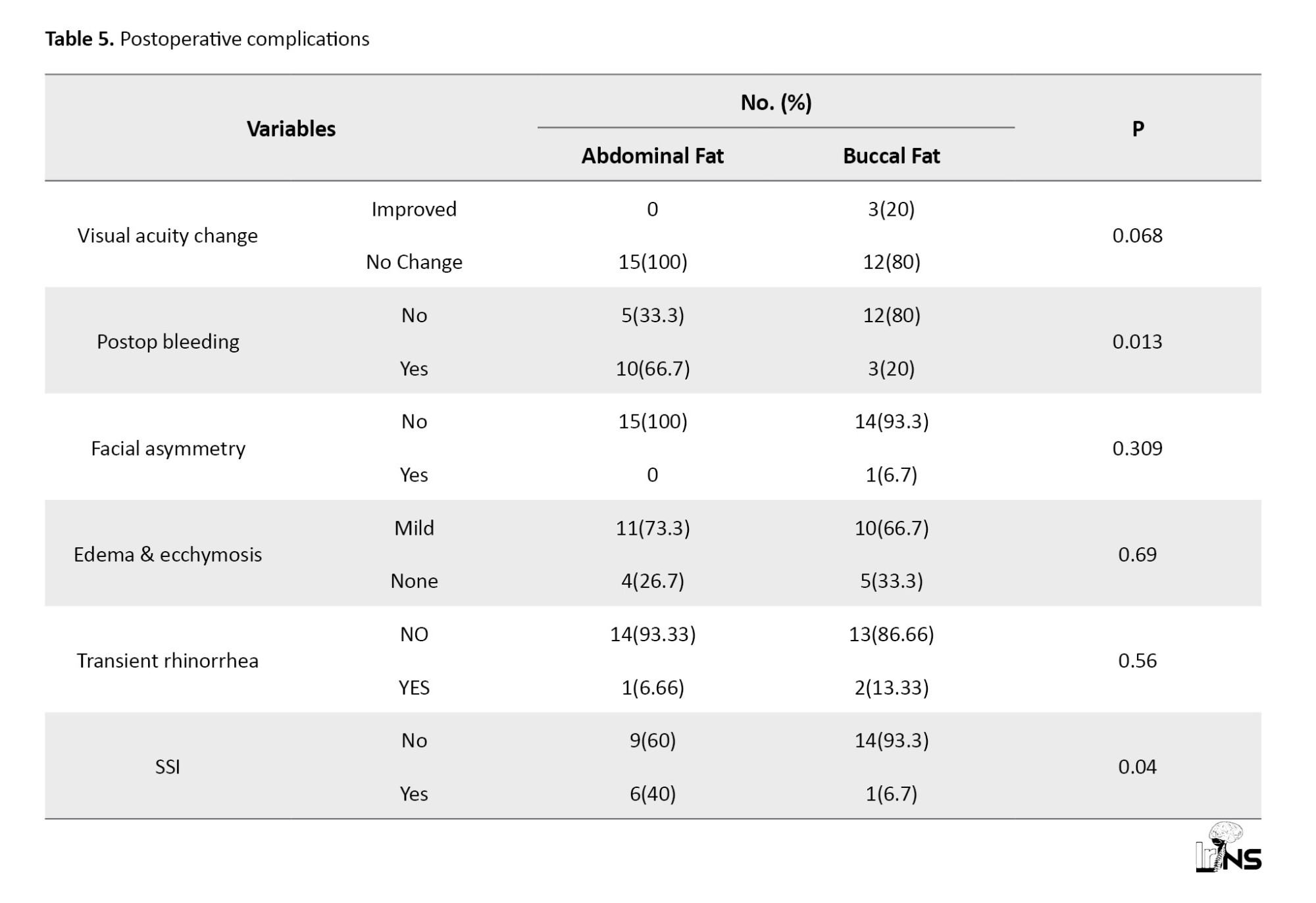Select the Transient rhinorrhea row label
This screenshot has width=1316, height=903.
coord(168,660)
